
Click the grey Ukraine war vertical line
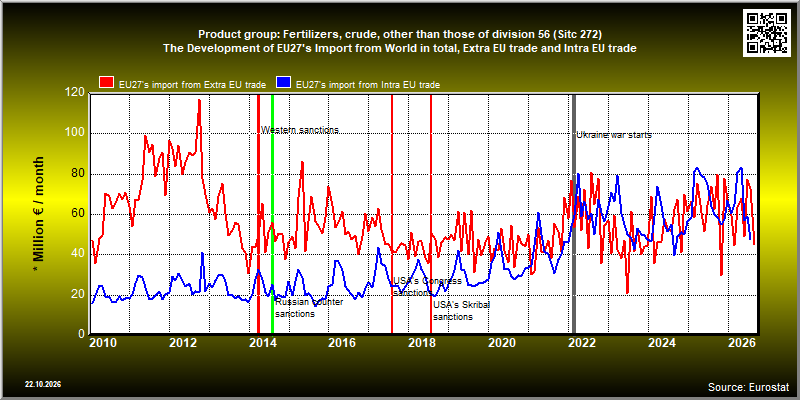point(573,214)
